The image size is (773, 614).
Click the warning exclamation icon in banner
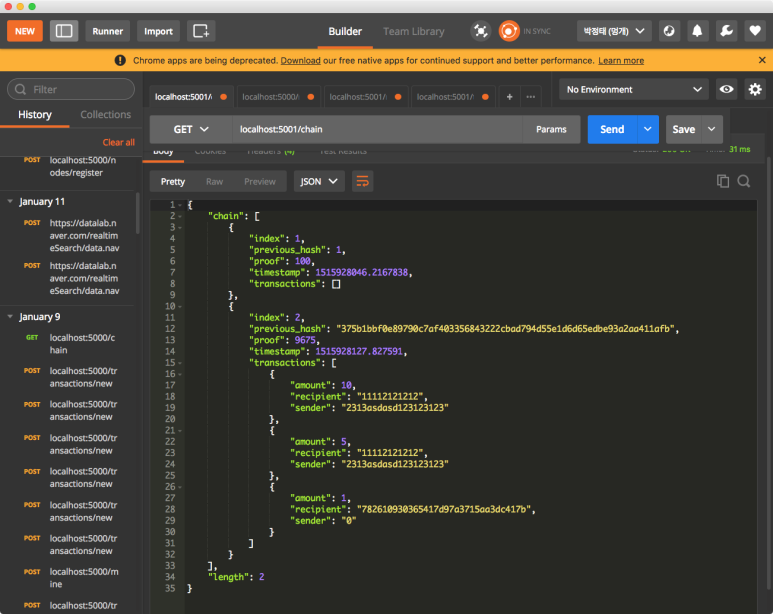click(x=120, y=60)
